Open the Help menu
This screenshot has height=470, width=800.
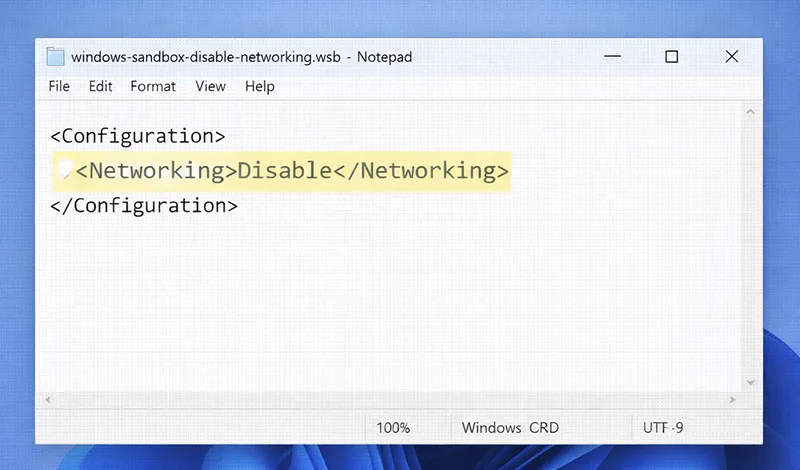point(260,86)
